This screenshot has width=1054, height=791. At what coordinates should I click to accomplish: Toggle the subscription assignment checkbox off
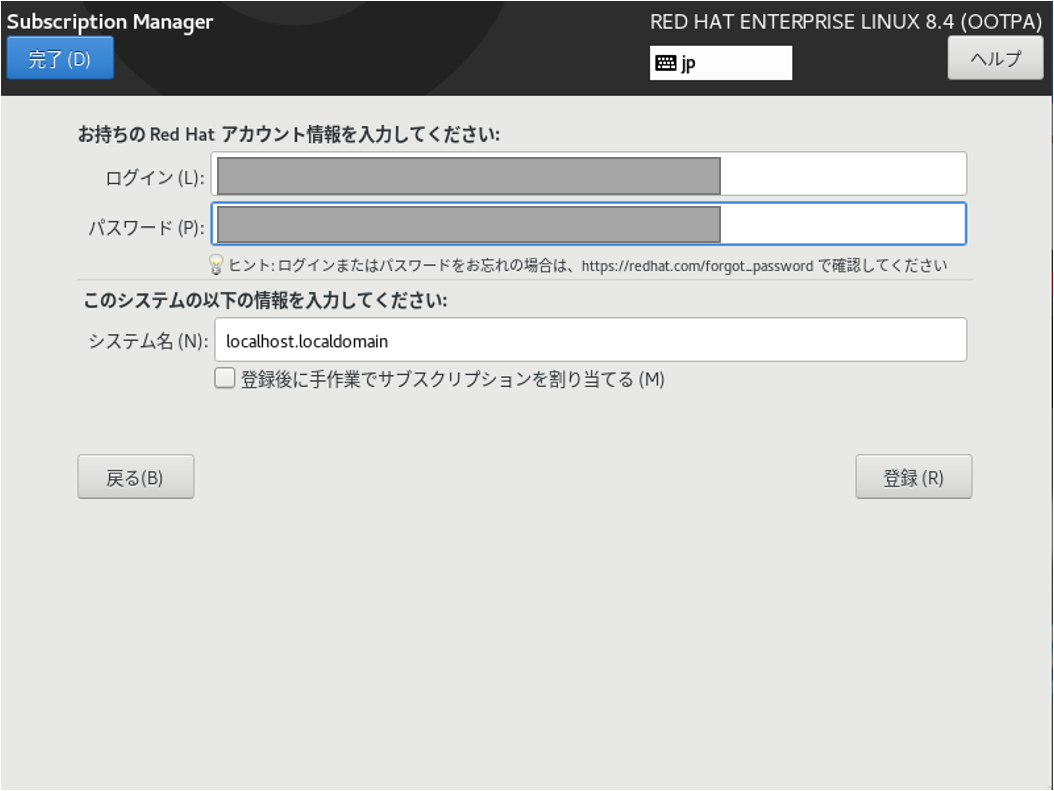[x=224, y=379]
